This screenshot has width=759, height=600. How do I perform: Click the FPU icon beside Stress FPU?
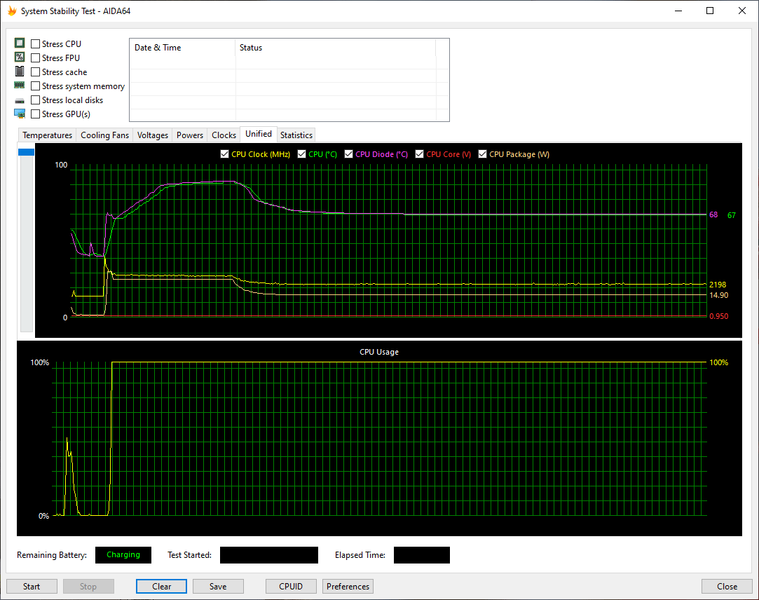(x=19, y=58)
